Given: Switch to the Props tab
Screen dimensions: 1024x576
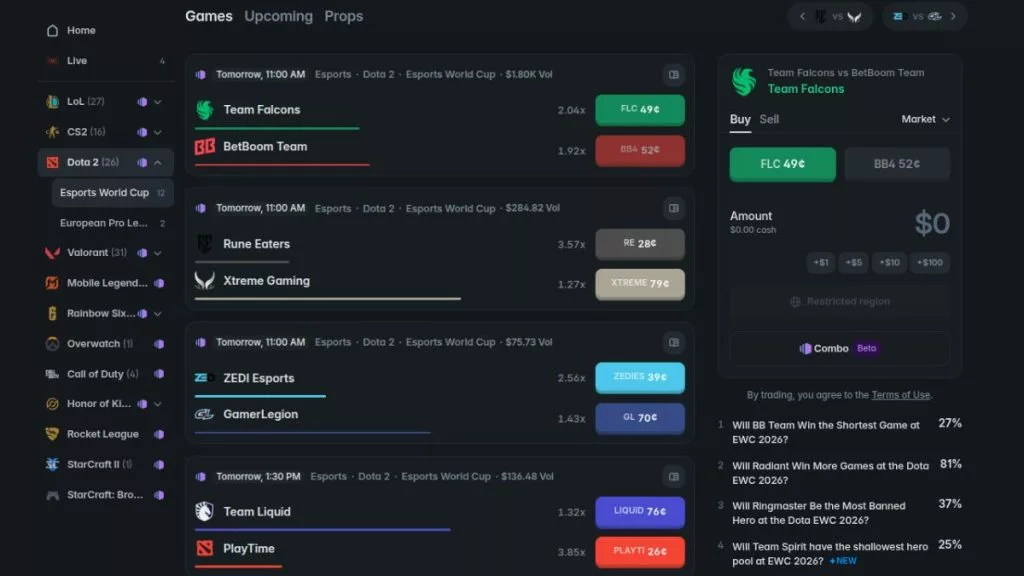Looking at the screenshot, I should [344, 16].
